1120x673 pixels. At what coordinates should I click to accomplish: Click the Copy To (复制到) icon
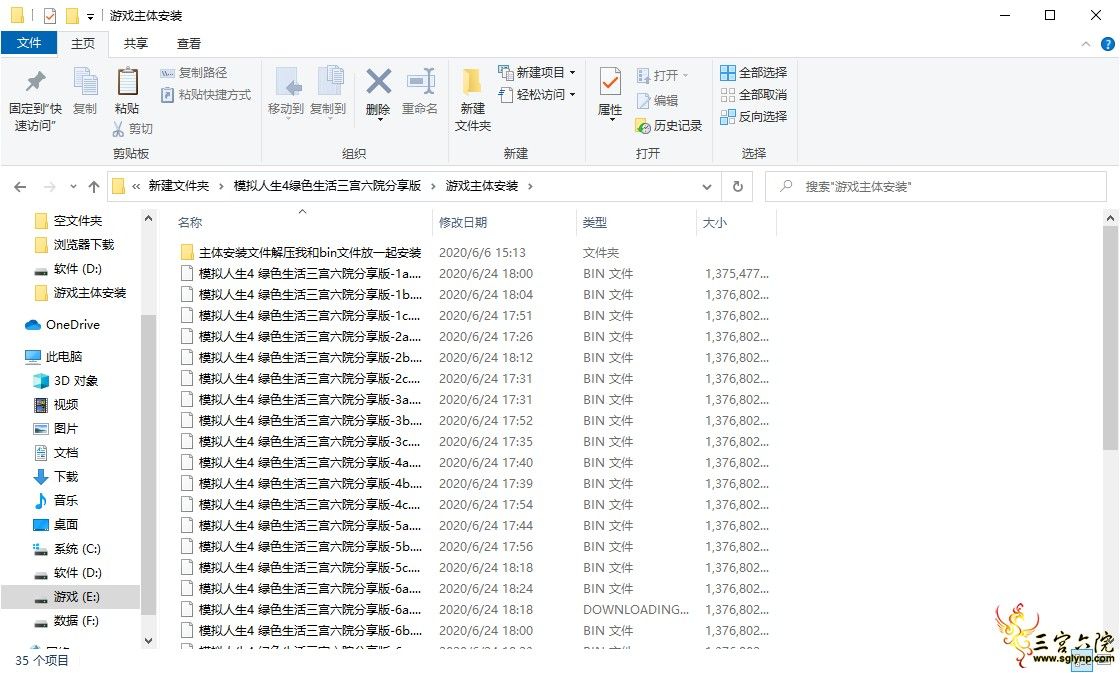pyautogui.click(x=329, y=81)
